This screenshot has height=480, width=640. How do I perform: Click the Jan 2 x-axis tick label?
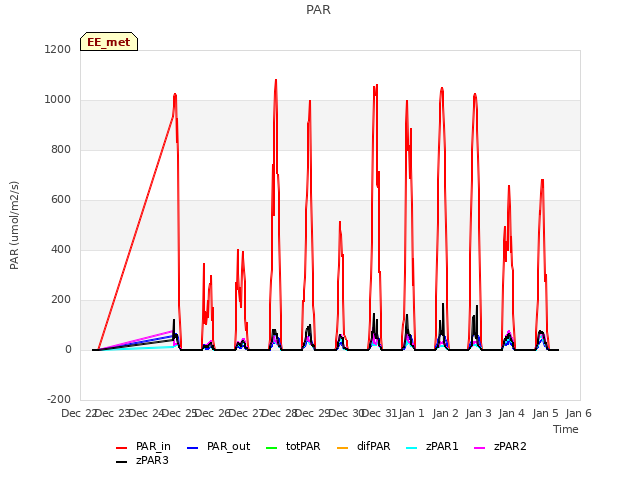coord(445,413)
